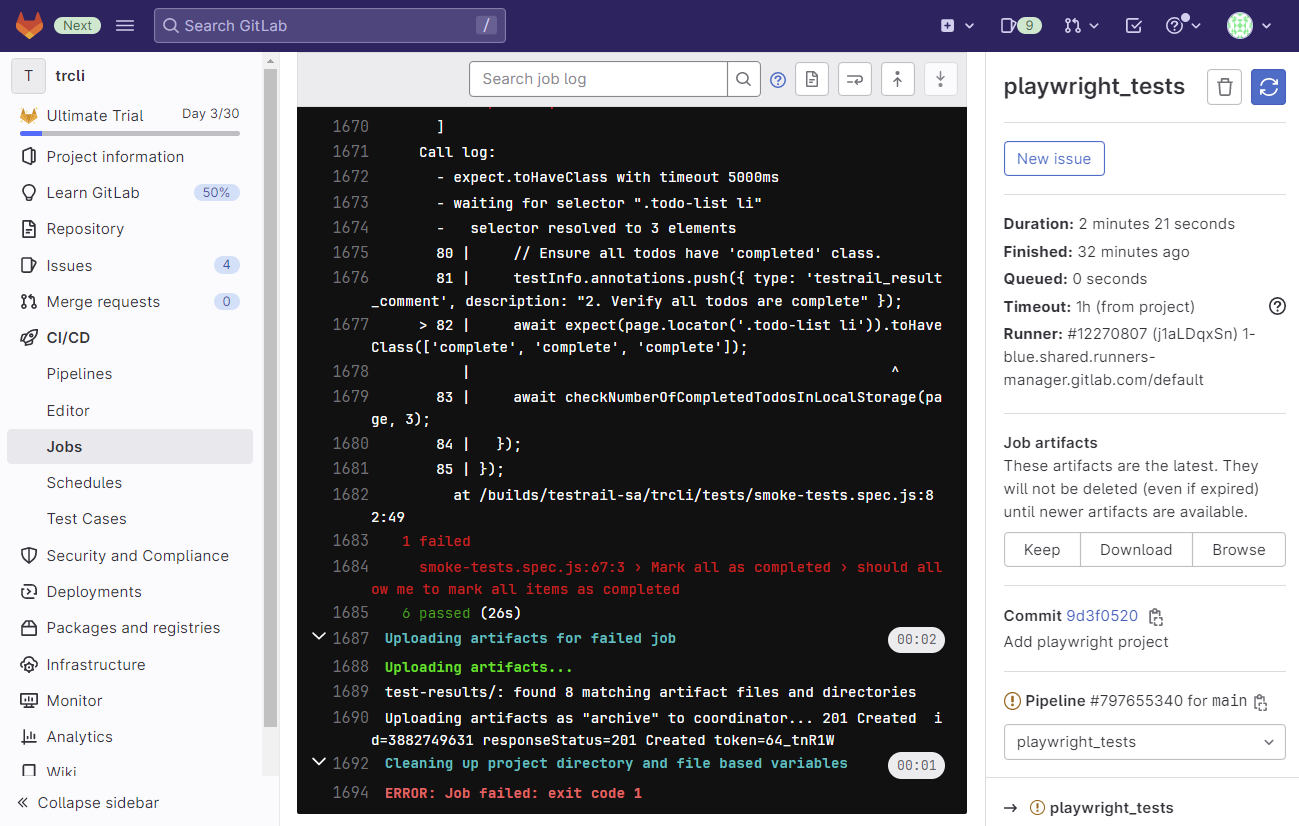Download the job artifacts

tap(1135, 550)
